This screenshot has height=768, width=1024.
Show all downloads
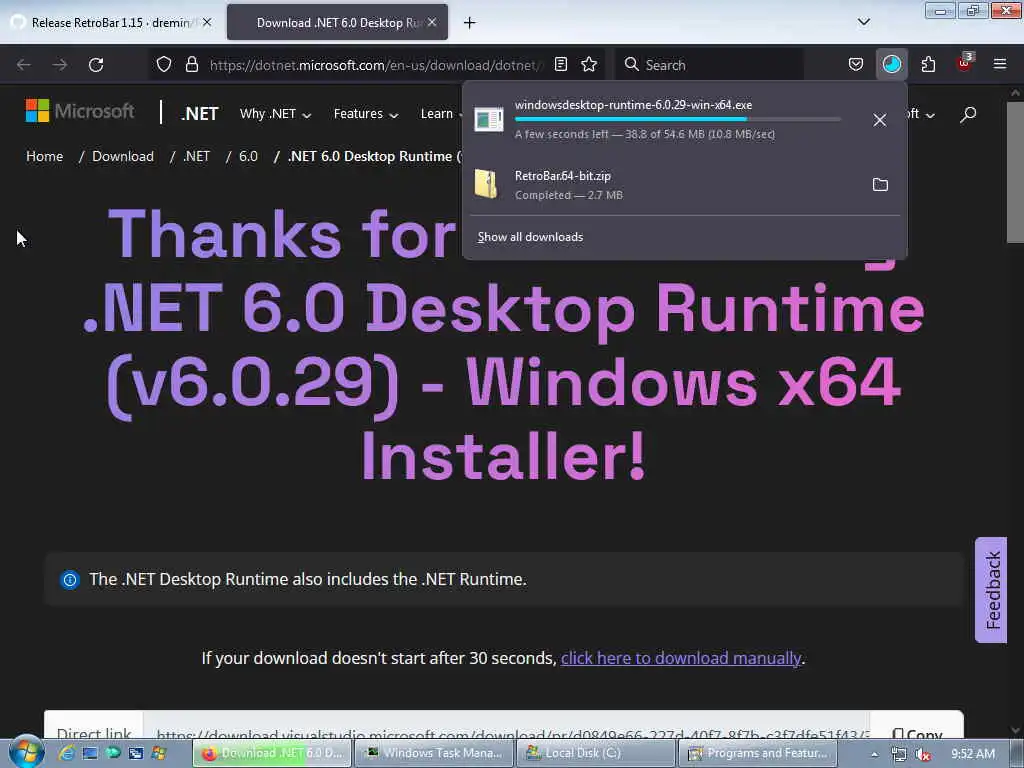point(530,237)
